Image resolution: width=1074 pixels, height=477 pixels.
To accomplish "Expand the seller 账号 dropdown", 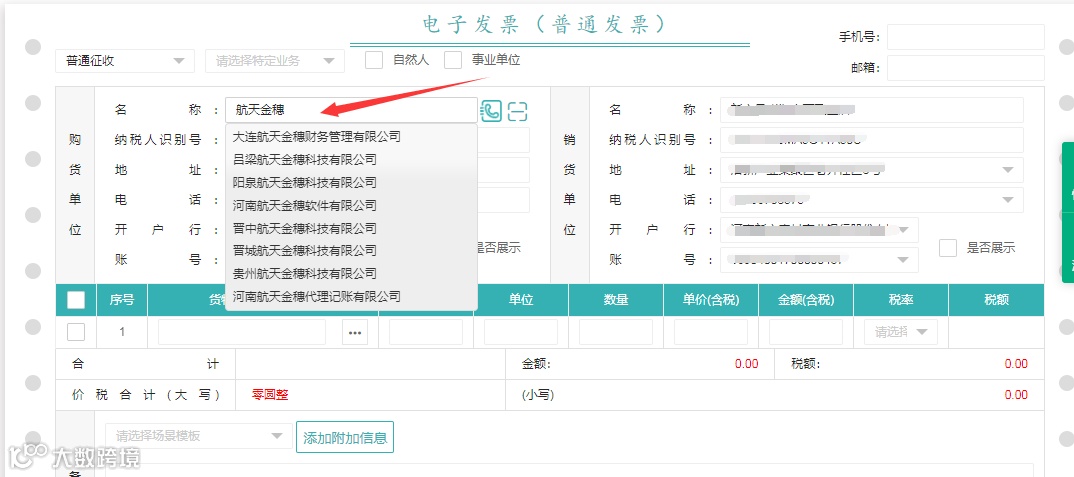I will pos(903,260).
